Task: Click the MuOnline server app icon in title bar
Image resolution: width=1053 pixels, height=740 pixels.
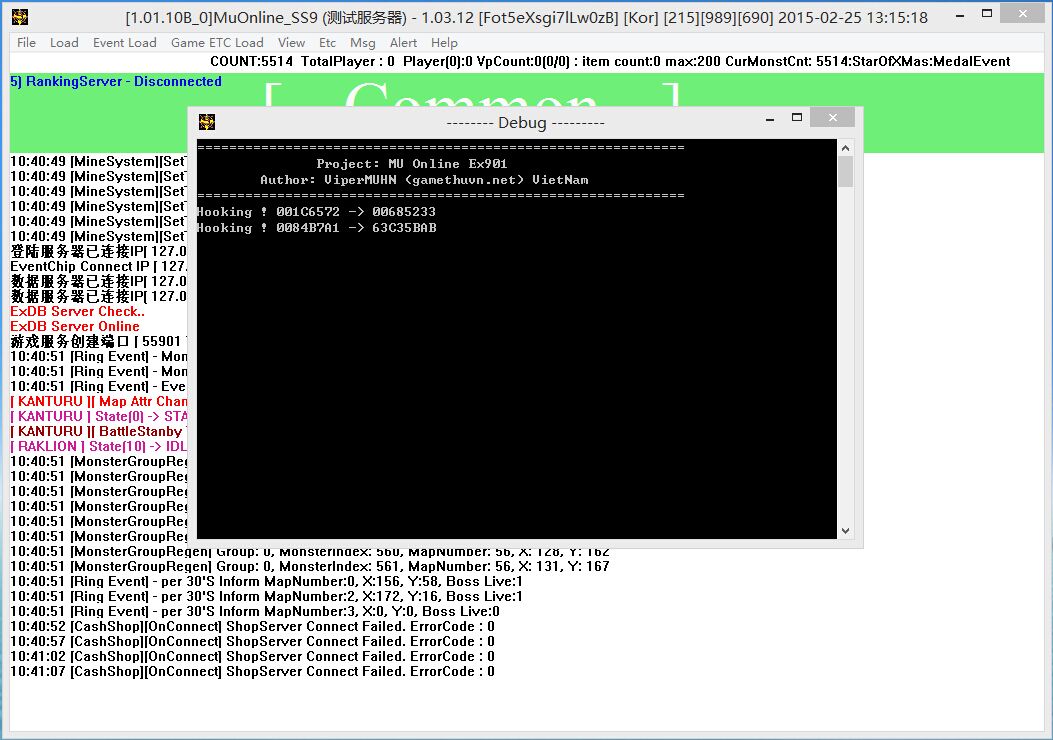Action: (20, 17)
